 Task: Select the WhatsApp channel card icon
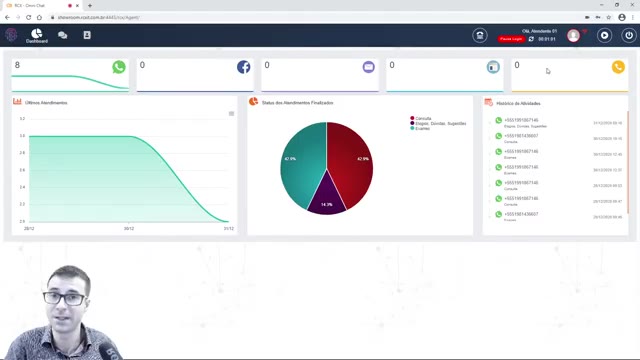pos(119,67)
